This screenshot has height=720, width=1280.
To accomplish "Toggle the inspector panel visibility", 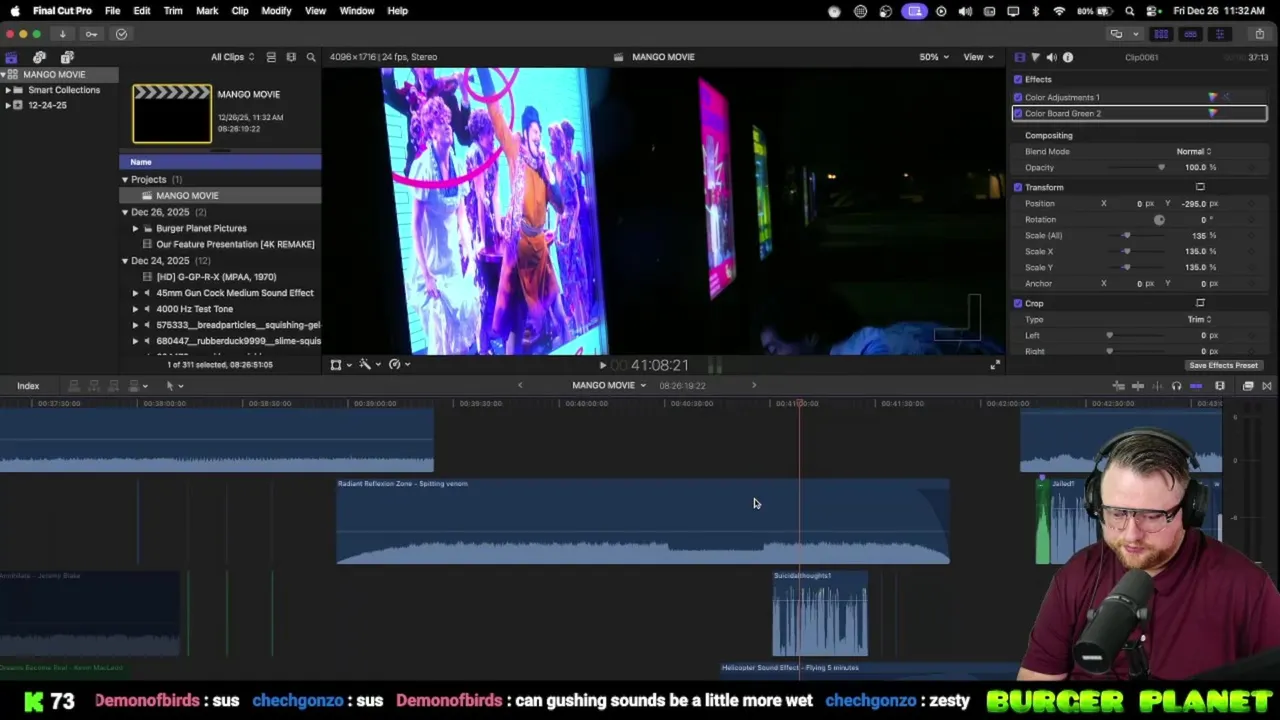I will click(1219, 34).
